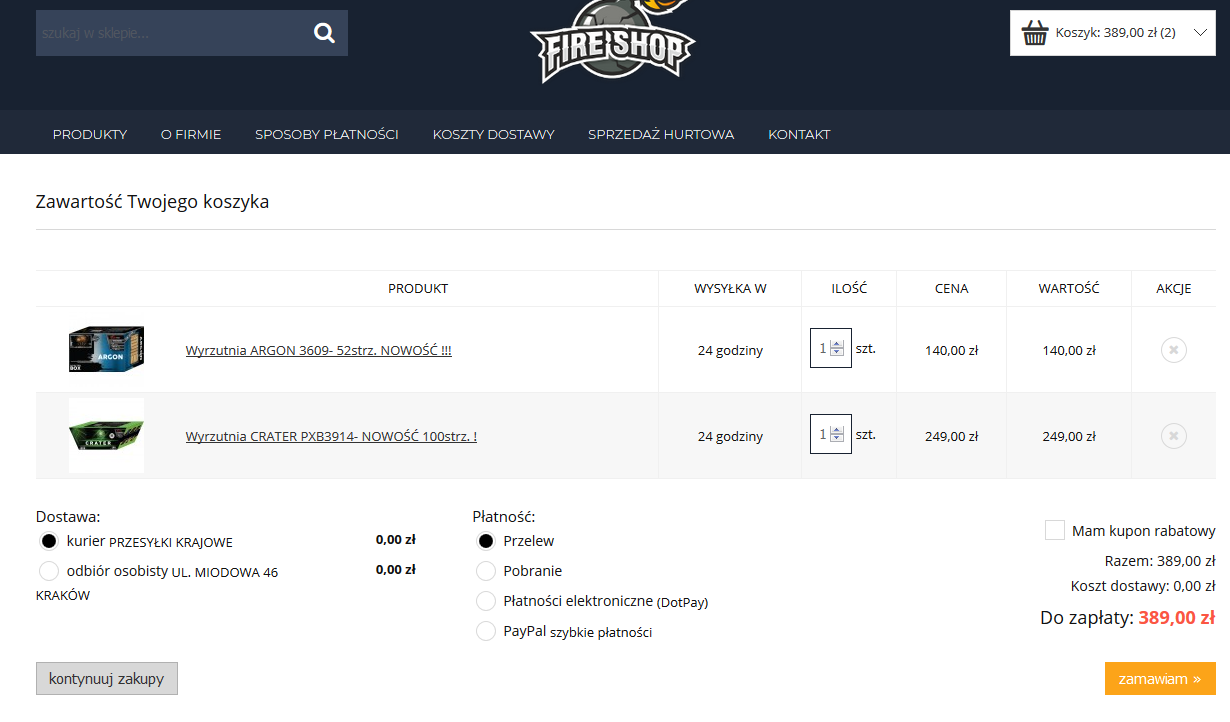The width and height of the screenshot is (1230, 722).
Task: Click the magnifier search icon
Action: 324,33
